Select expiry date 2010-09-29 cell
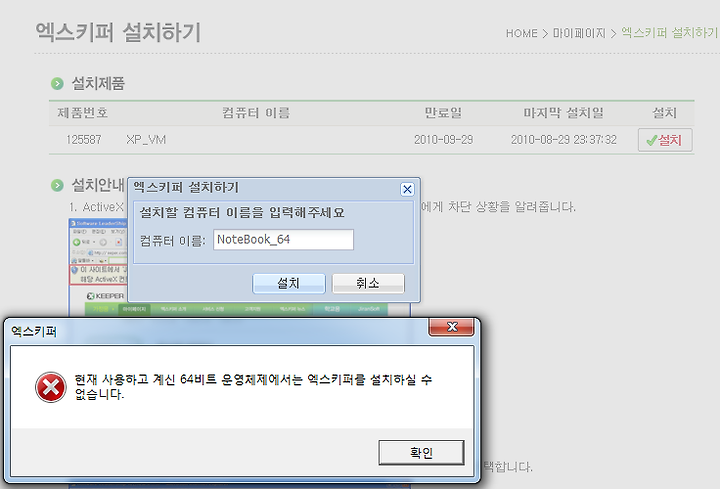Viewport: 720px width, 489px height. 444,140
